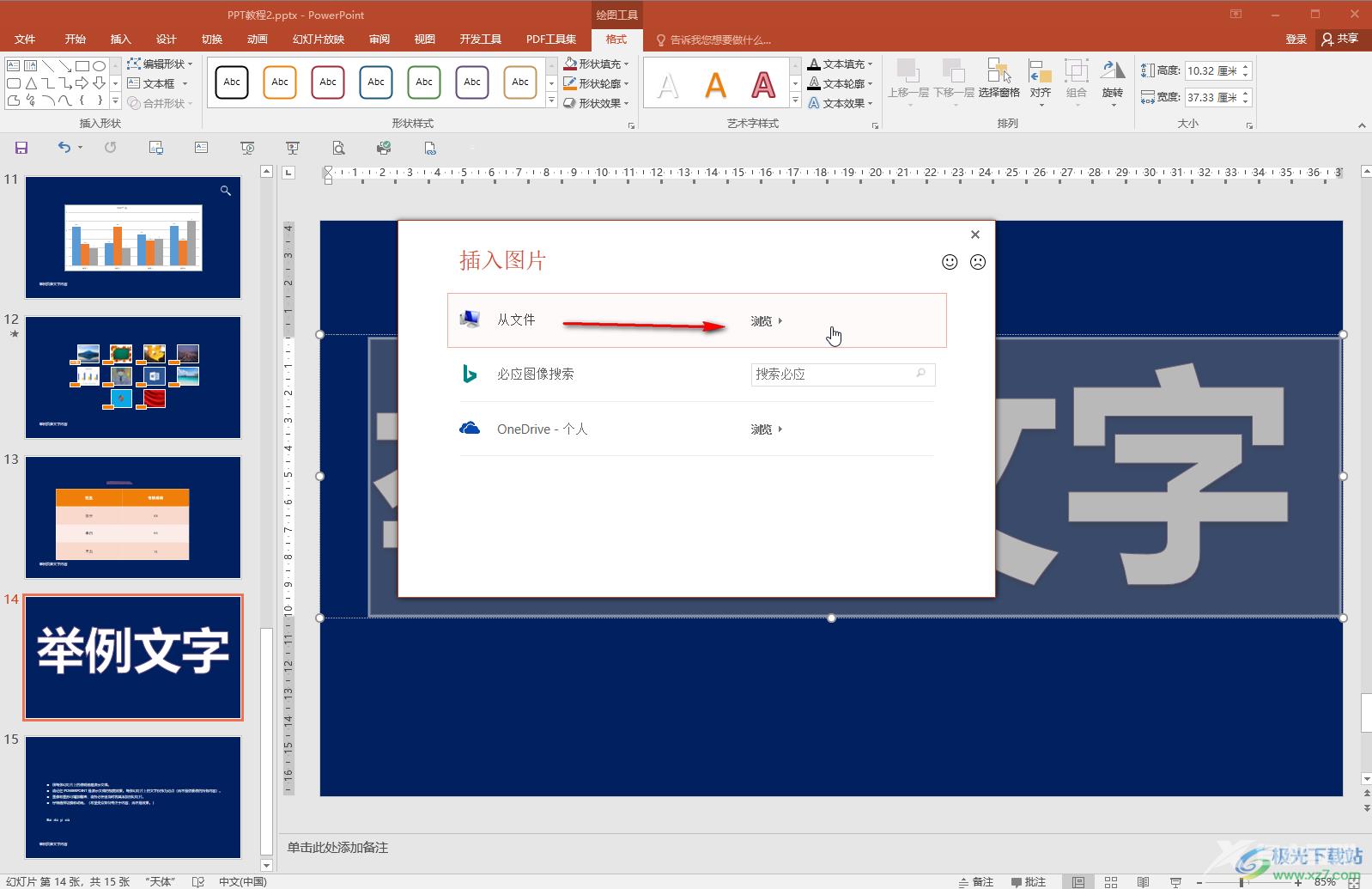Image resolution: width=1372 pixels, height=889 pixels.
Task: Select the horizontal text box shape in gallery
Action: click(x=14, y=66)
